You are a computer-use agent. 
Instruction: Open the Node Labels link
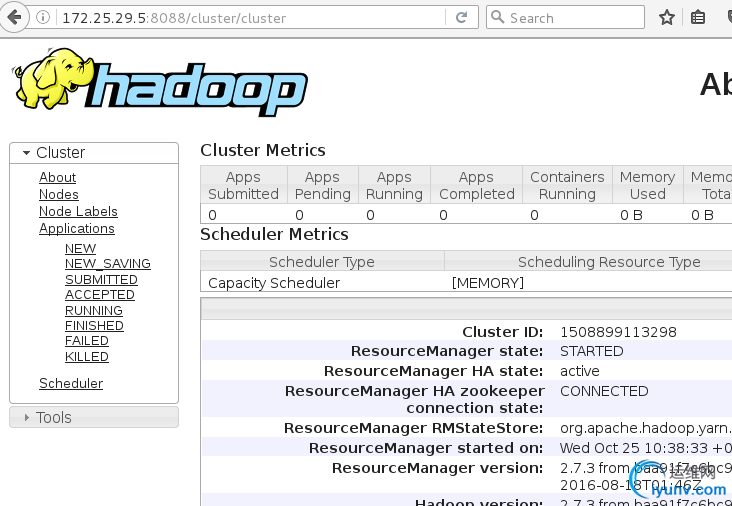(x=78, y=211)
